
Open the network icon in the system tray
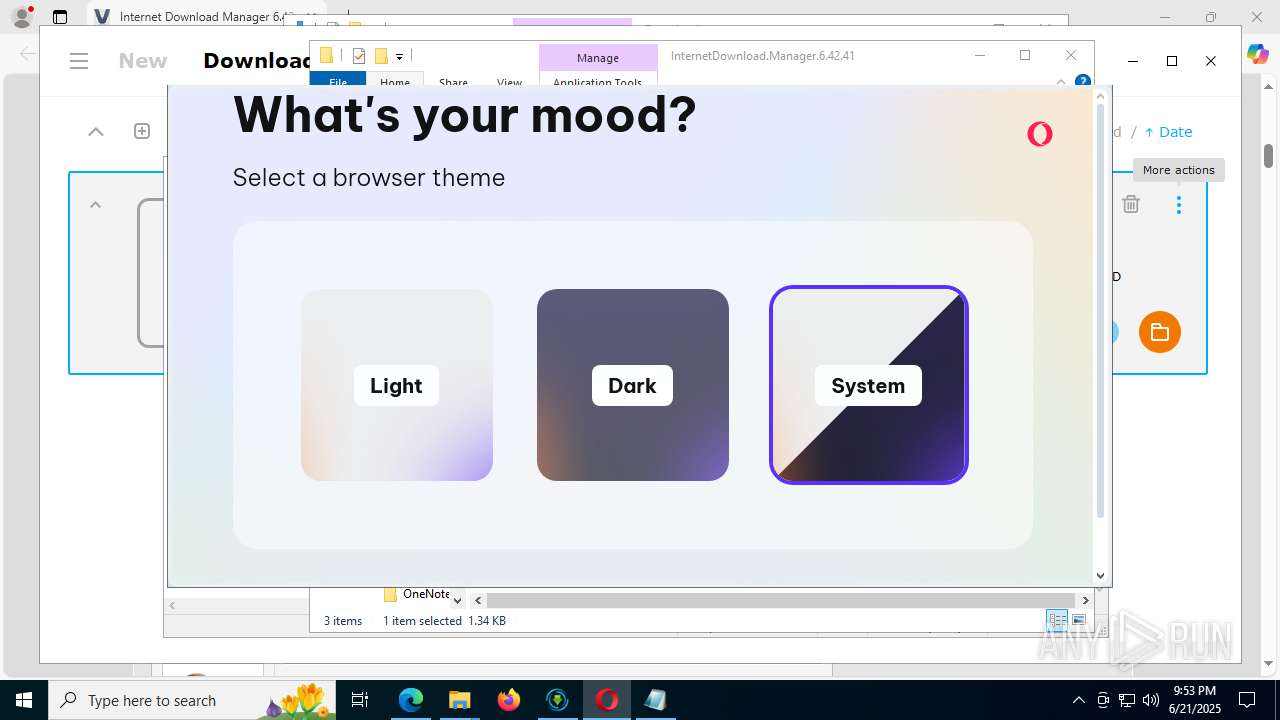coord(1127,700)
